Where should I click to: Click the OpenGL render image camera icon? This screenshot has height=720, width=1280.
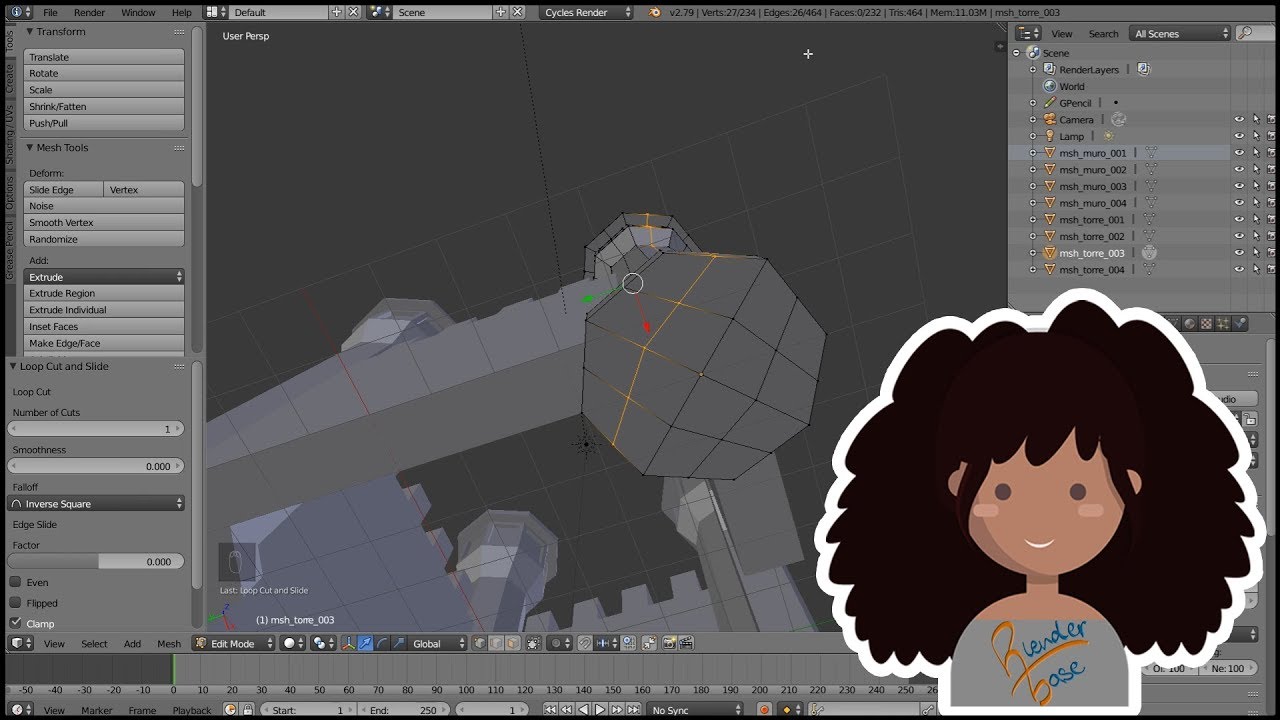click(671, 643)
